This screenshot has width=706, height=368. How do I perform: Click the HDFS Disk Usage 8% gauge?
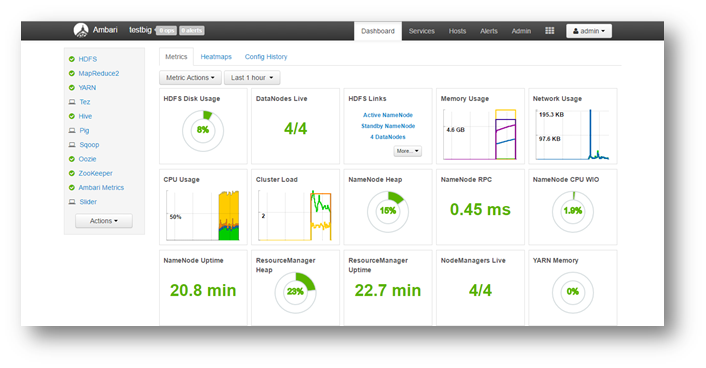pos(203,131)
